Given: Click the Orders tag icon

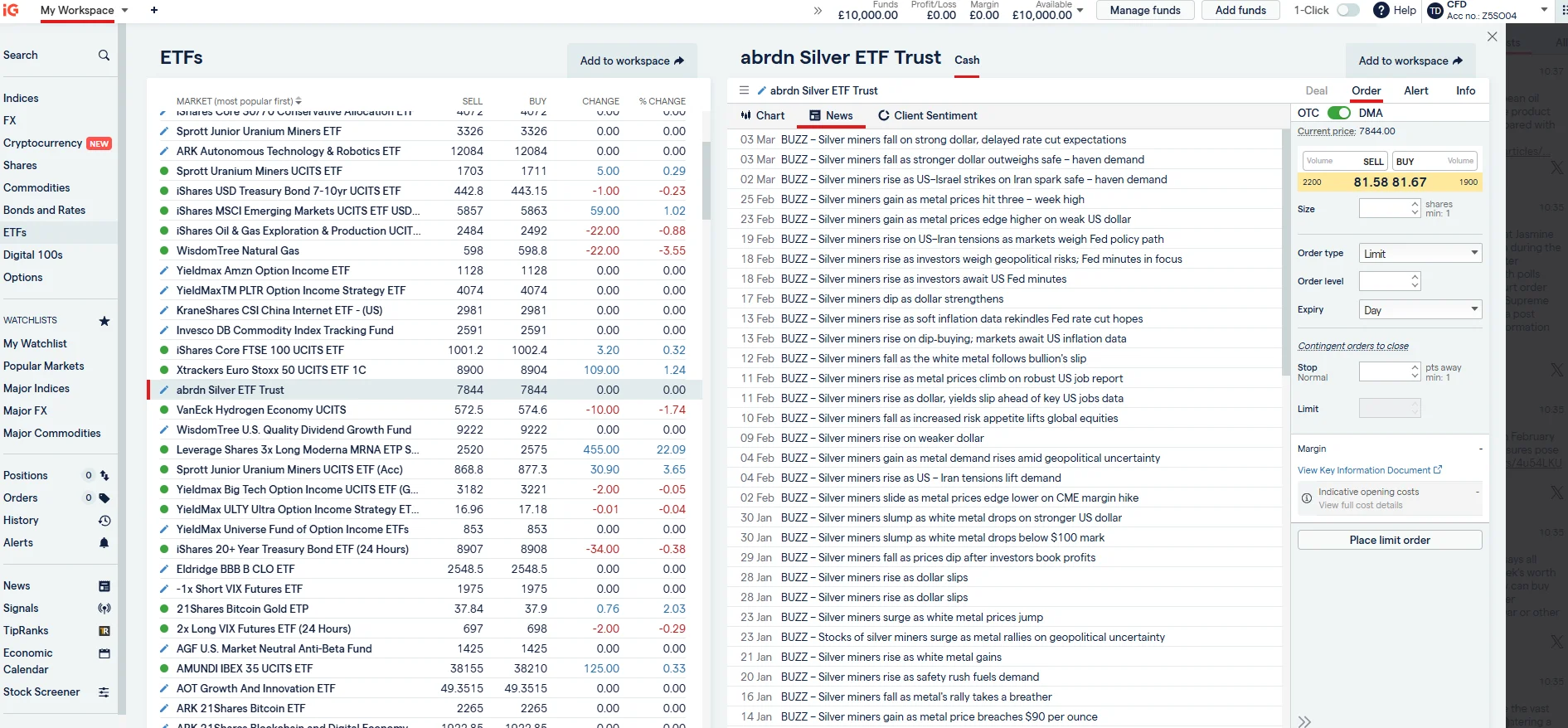Looking at the screenshot, I should tap(104, 498).
